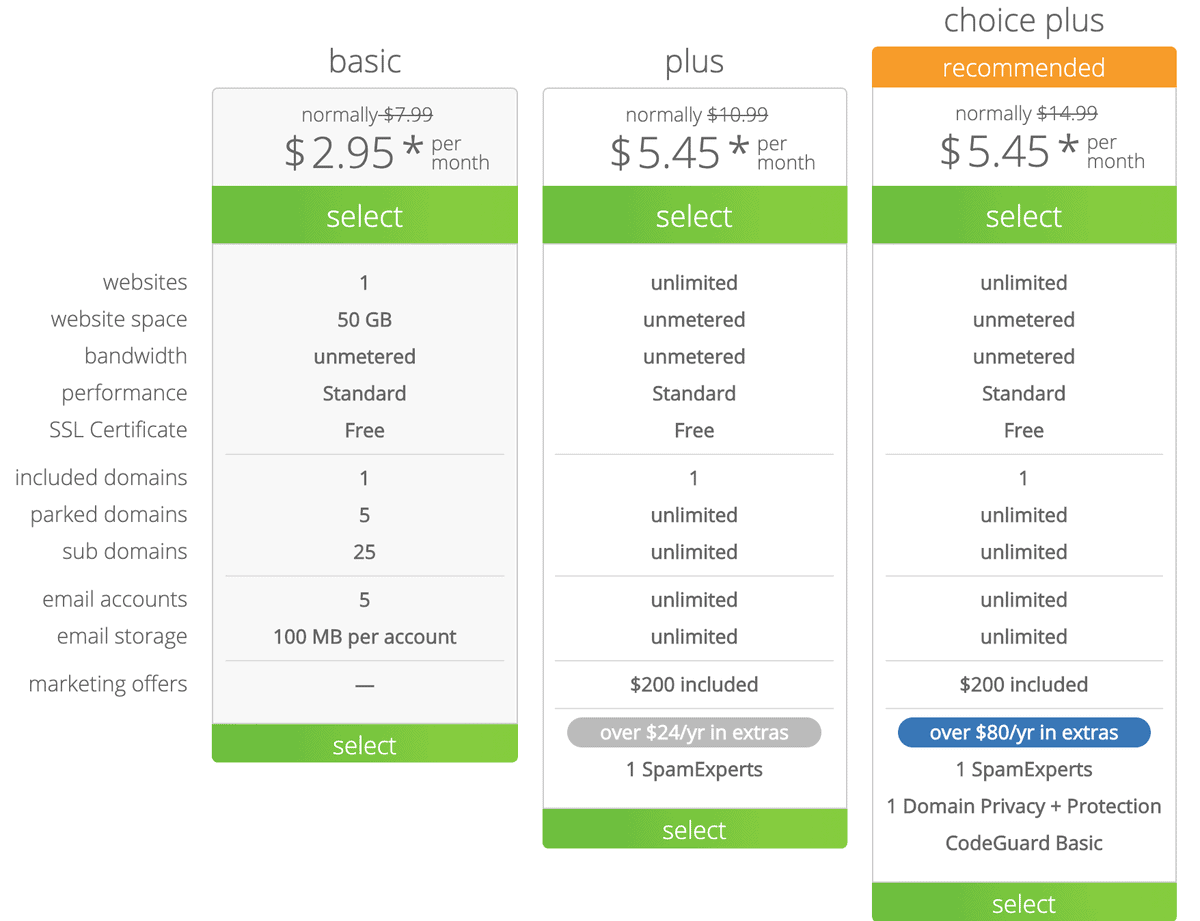Click the gray 'over $24/yr in extras' badge
1200x921 pixels.
click(x=694, y=733)
